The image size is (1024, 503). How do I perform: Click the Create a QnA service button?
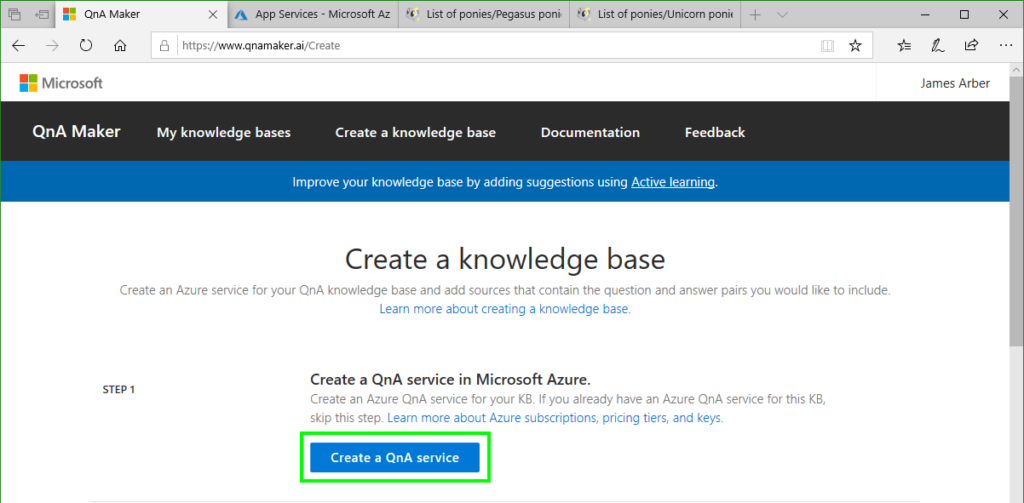(394, 458)
